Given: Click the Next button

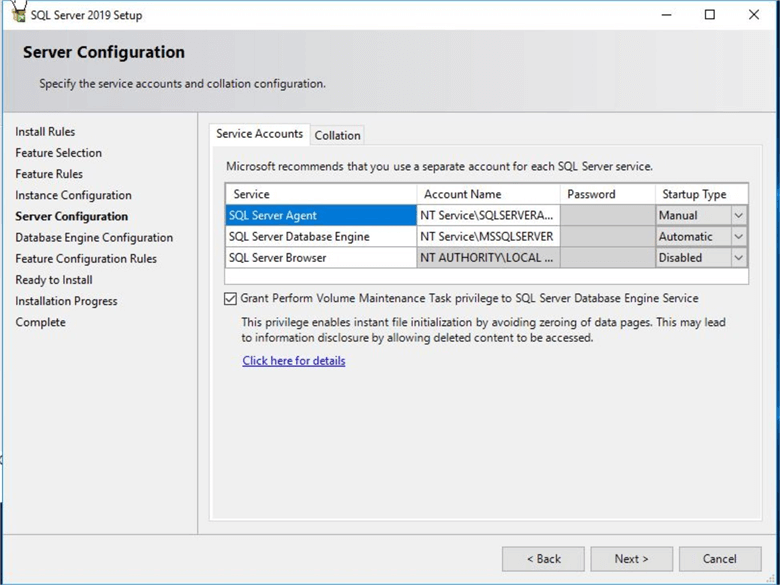Looking at the screenshot, I should point(631,559).
